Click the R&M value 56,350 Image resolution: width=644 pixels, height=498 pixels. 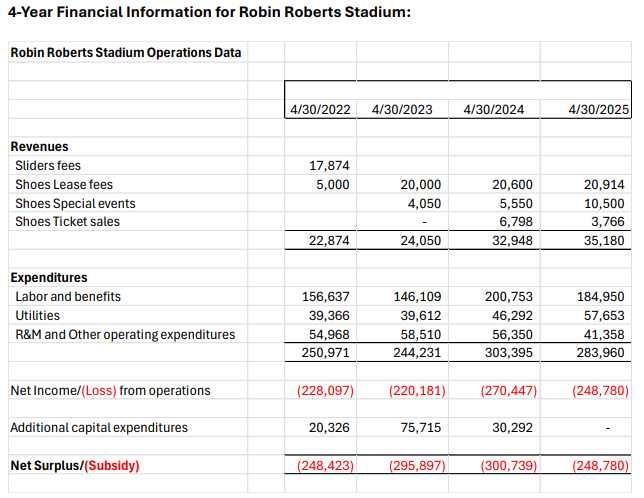click(x=512, y=335)
